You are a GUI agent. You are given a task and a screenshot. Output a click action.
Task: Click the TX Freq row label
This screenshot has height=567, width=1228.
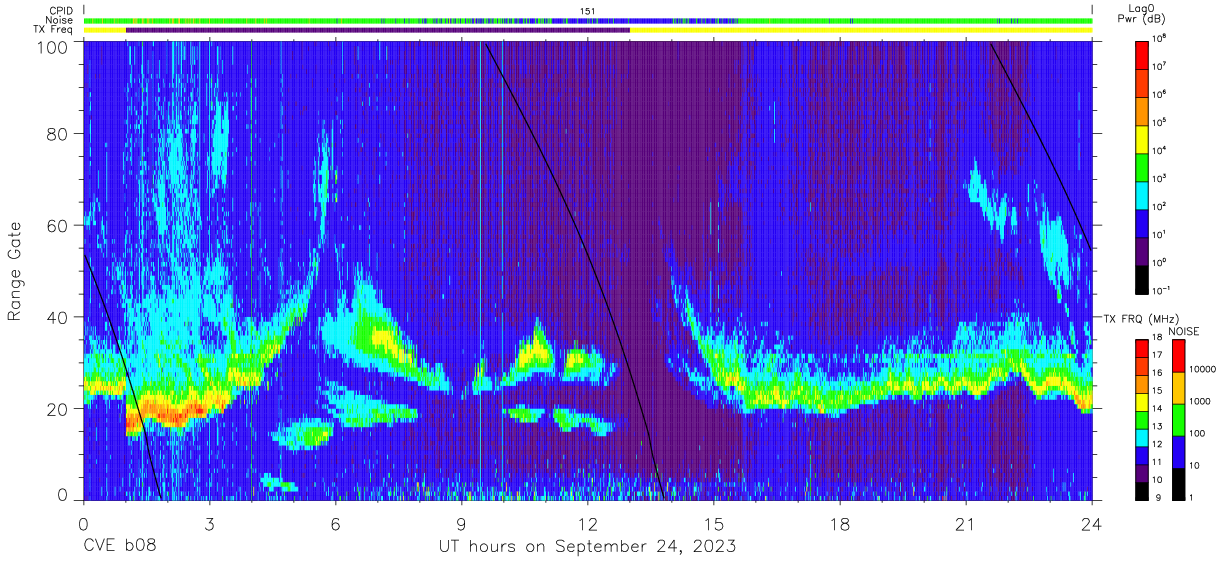point(55,30)
